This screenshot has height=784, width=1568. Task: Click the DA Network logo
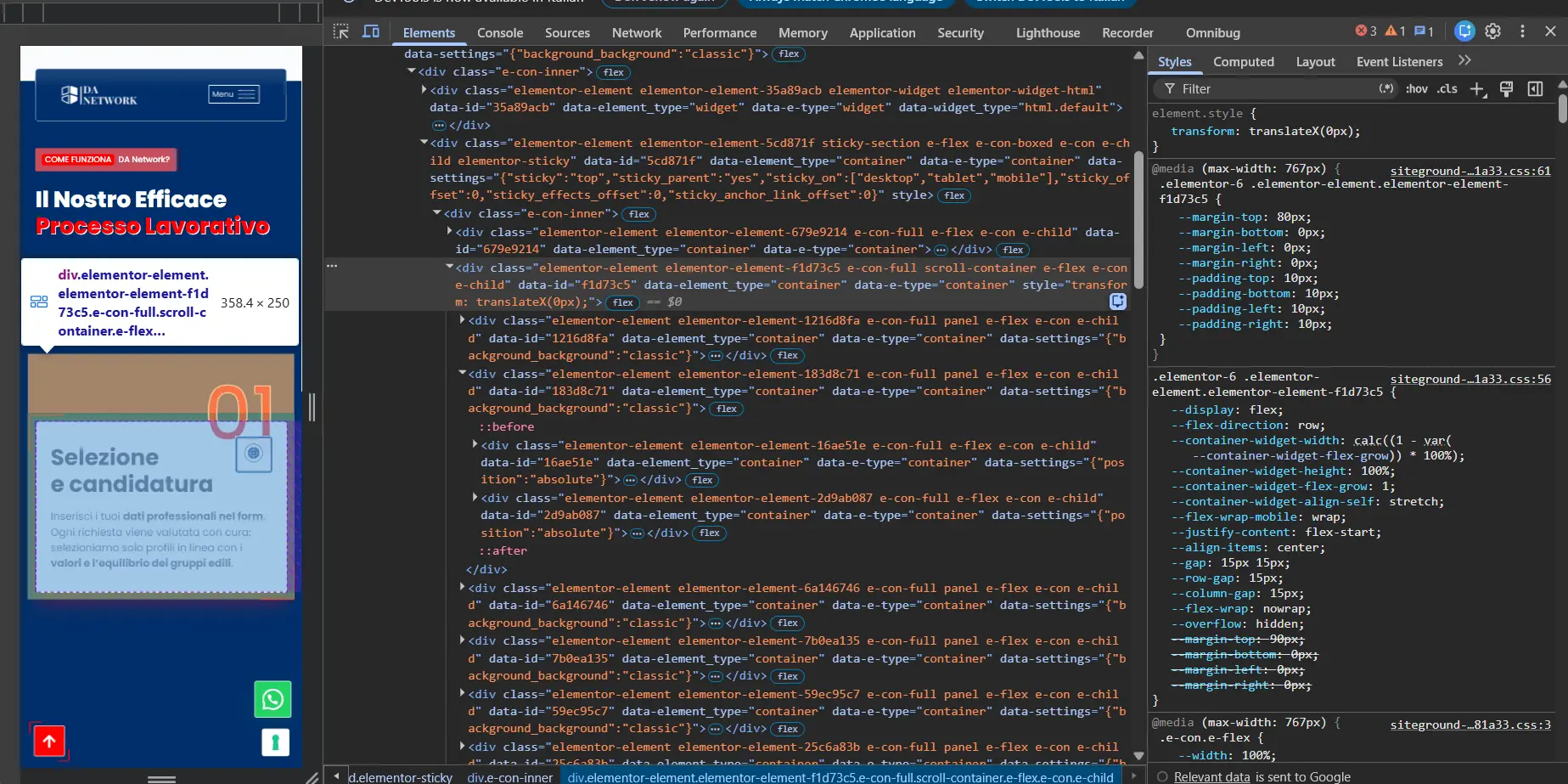click(x=98, y=95)
